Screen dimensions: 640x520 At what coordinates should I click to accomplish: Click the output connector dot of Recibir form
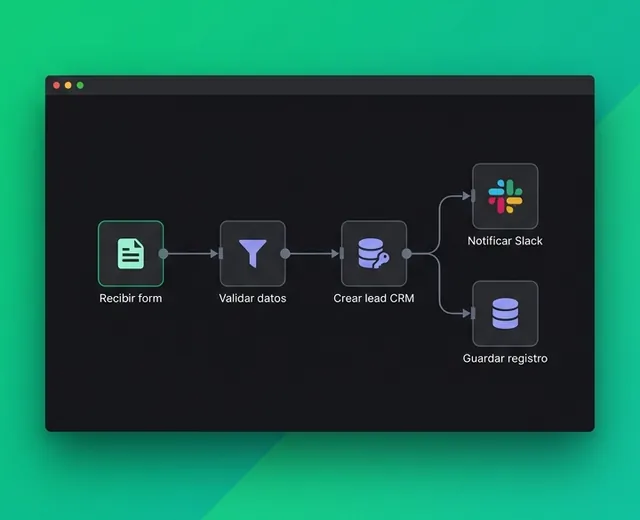point(163,253)
